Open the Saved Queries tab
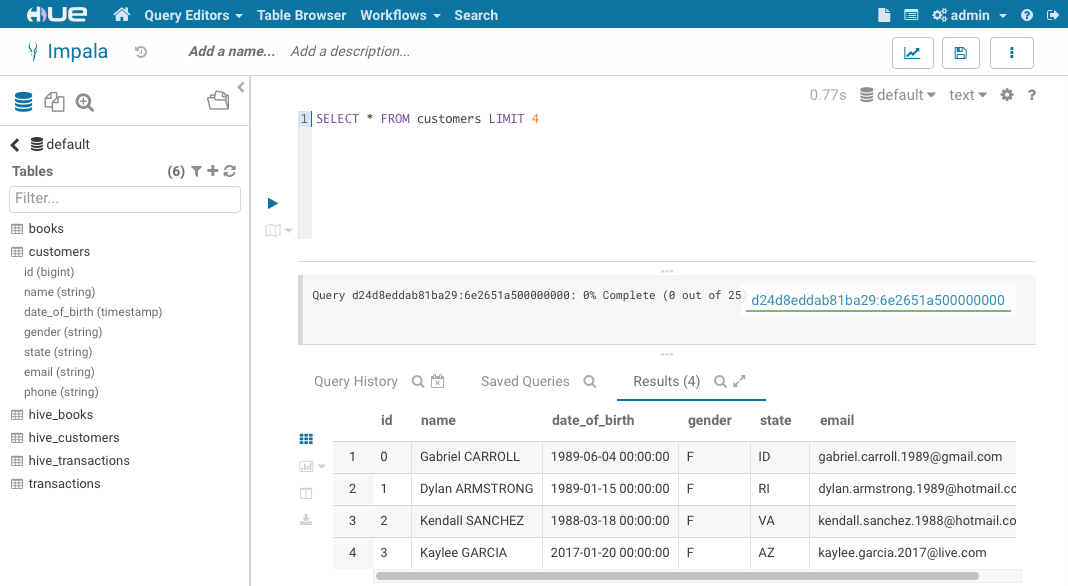The height and width of the screenshot is (586, 1068). point(525,382)
